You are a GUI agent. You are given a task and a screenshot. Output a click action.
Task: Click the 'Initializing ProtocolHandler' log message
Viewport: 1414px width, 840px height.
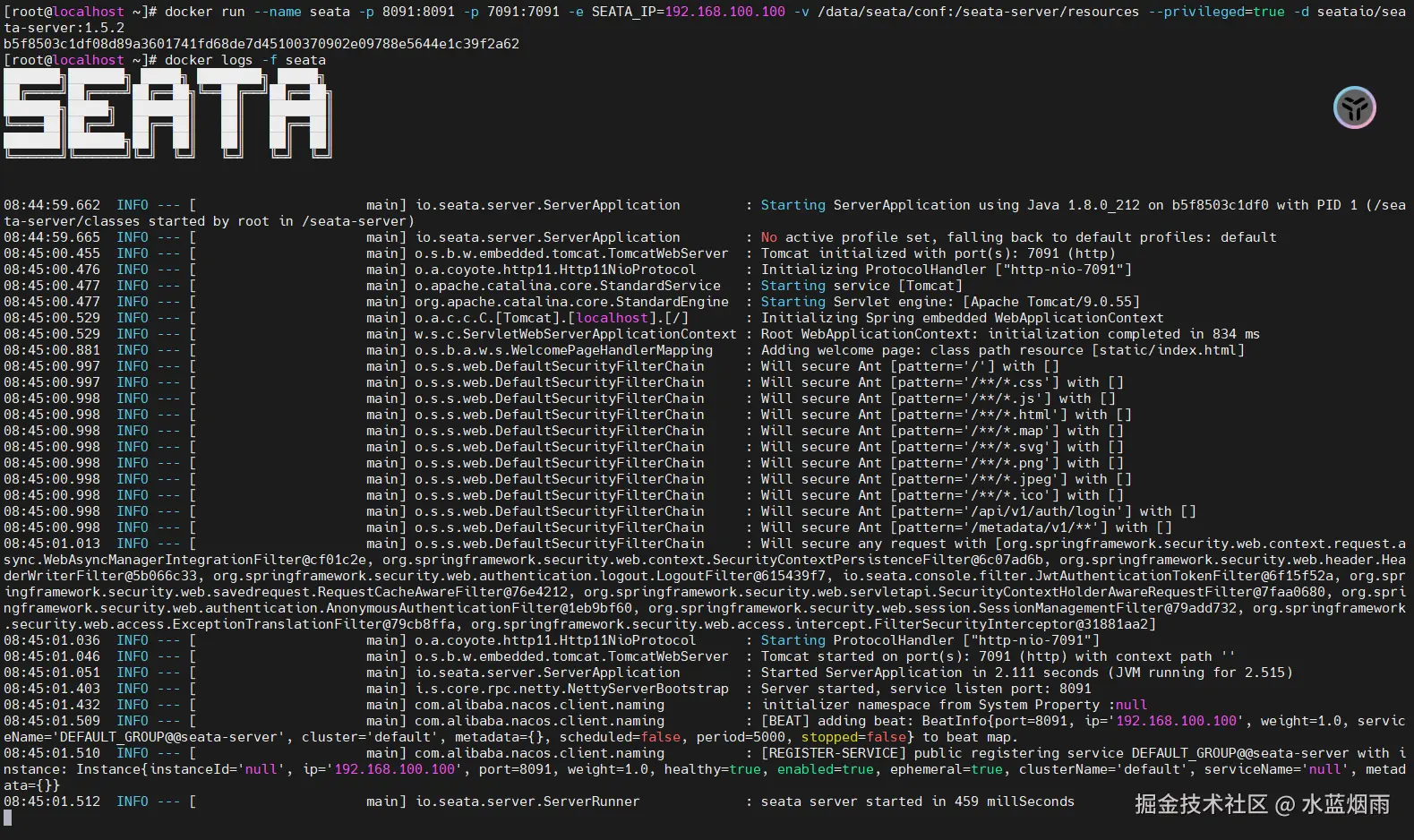[946, 270]
